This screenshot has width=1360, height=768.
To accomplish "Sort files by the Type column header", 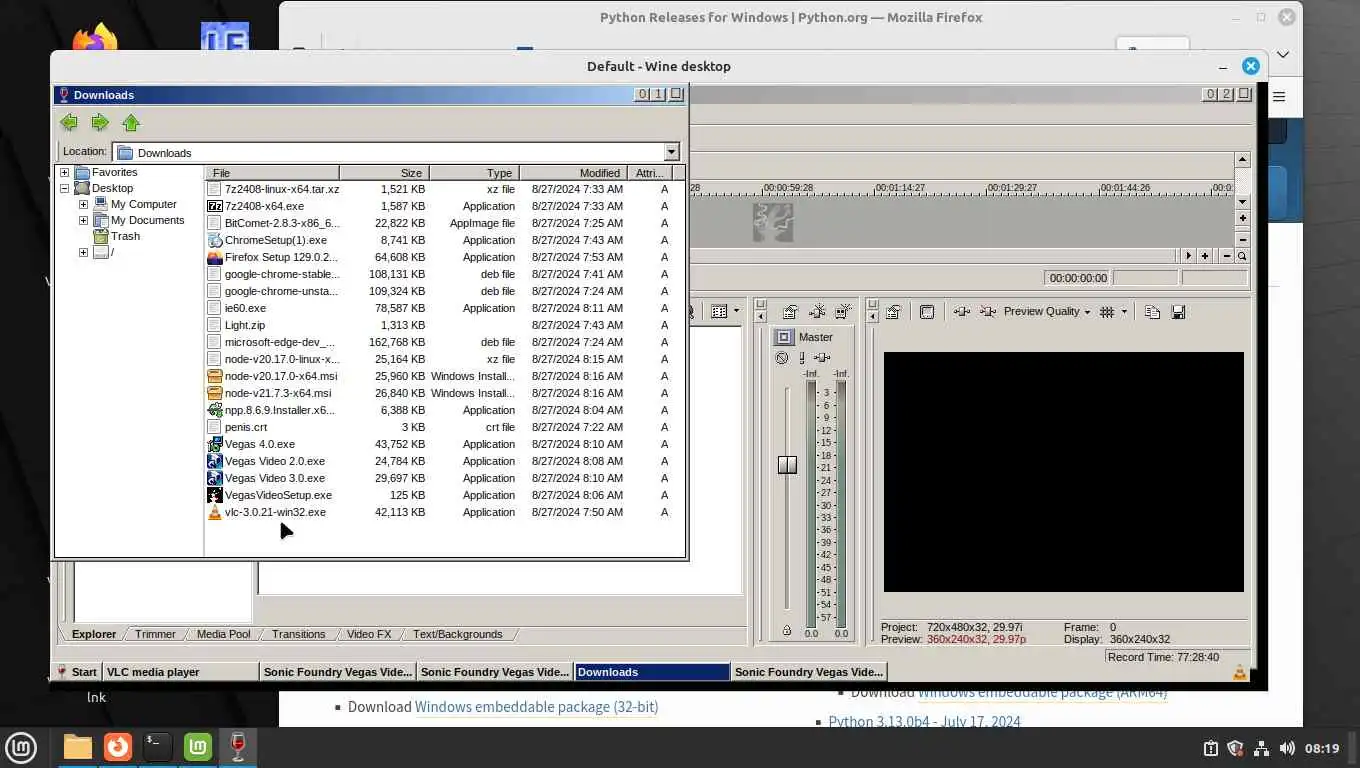I will [x=474, y=173].
